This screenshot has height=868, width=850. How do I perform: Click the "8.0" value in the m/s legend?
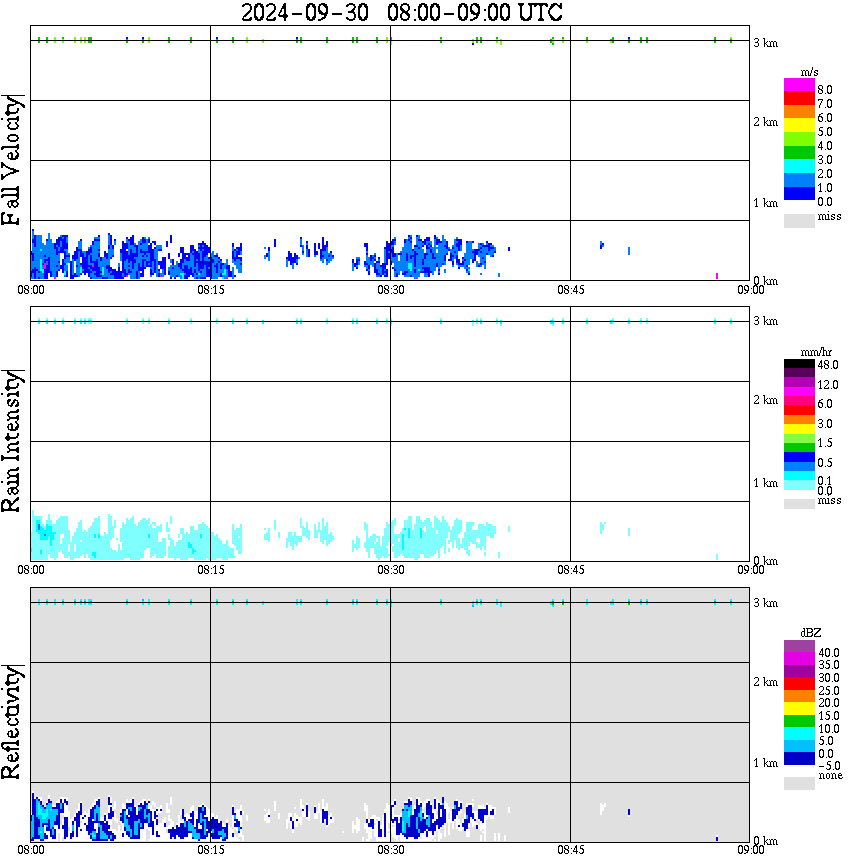click(x=825, y=90)
